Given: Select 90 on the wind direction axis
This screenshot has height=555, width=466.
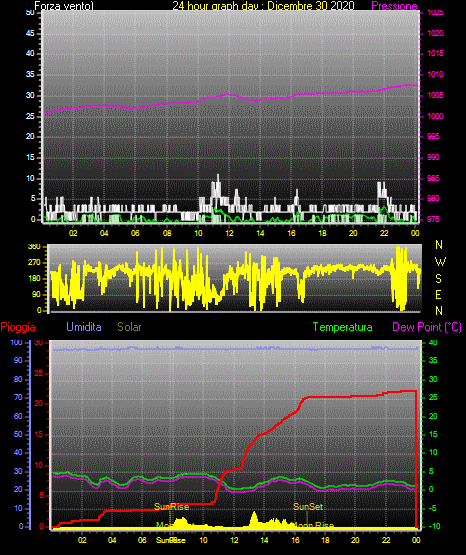Looking at the screenshot, I should point(36,294).
